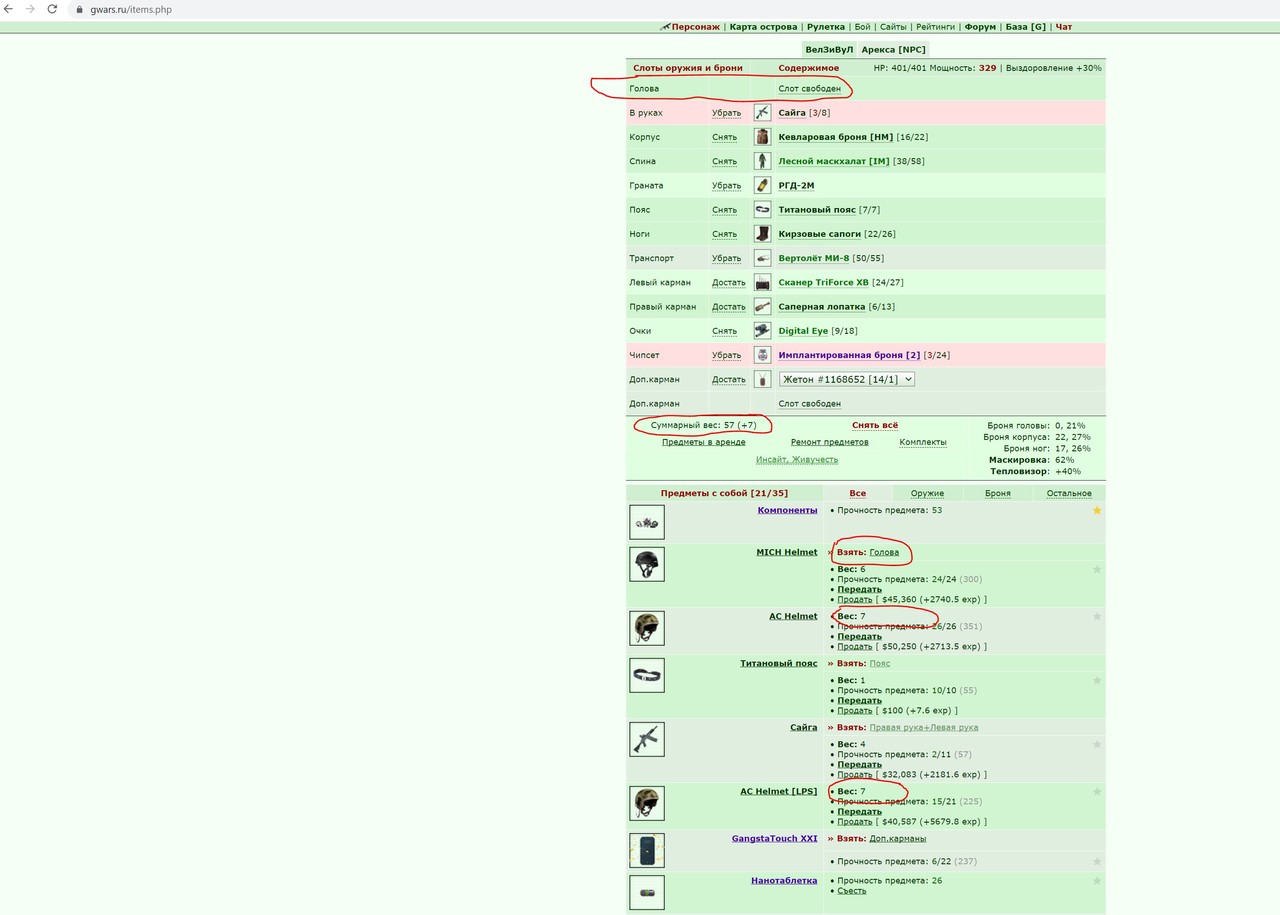Click Ремонт предметов link

pyautogui.click(x=829, y=442)
